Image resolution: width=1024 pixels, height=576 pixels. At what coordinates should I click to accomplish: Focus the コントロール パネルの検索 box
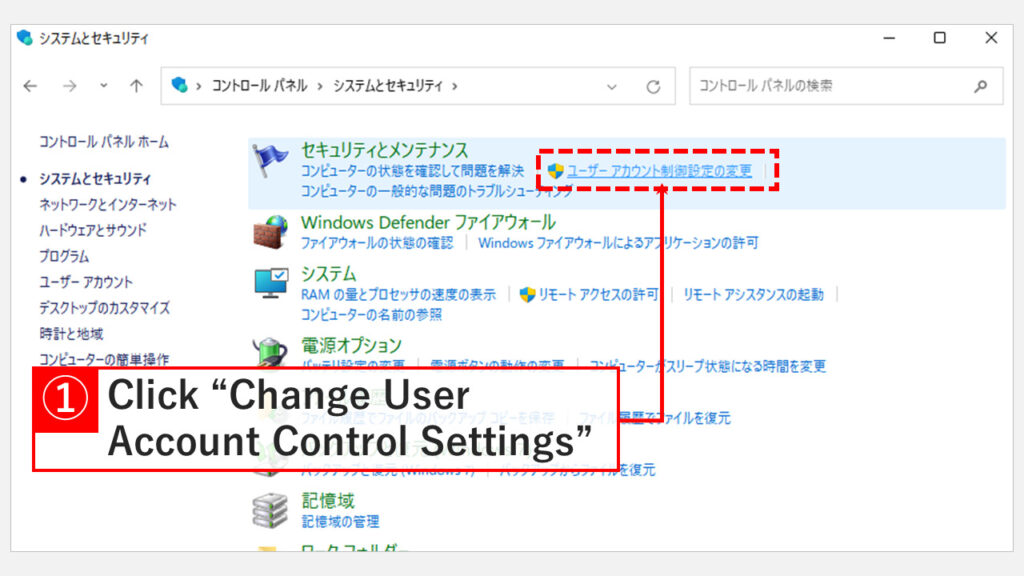click(x=846, y=86)
